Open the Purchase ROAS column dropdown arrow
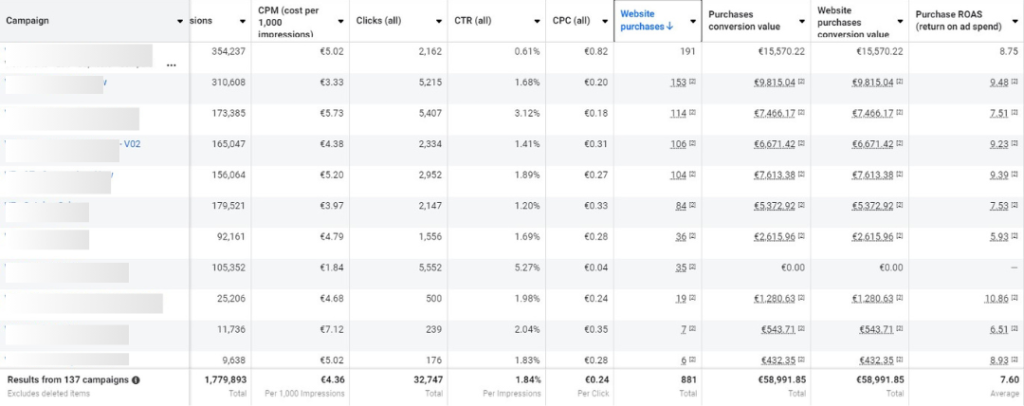Viewport: 1024px width, 406px height. tap(1014, 22)
